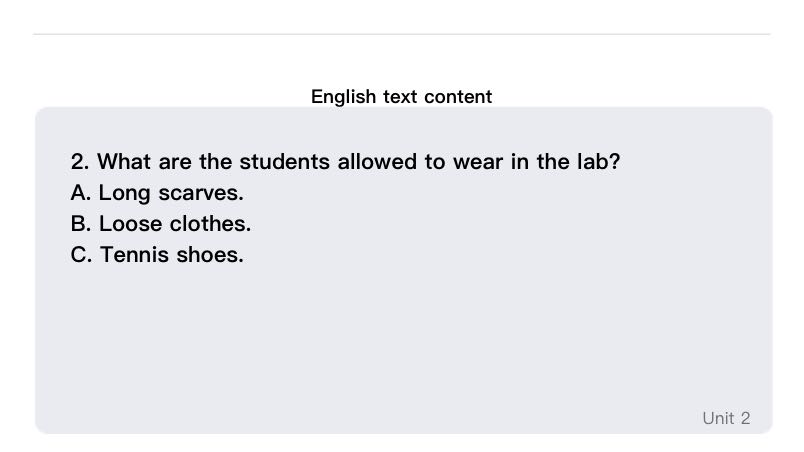Click the option letter "C."
This screenshot has height=452, width=804.
(x=82, y=255)
